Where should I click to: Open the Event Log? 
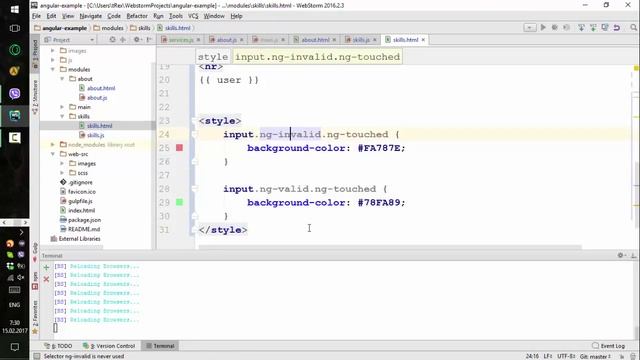(x=608, y=346)
